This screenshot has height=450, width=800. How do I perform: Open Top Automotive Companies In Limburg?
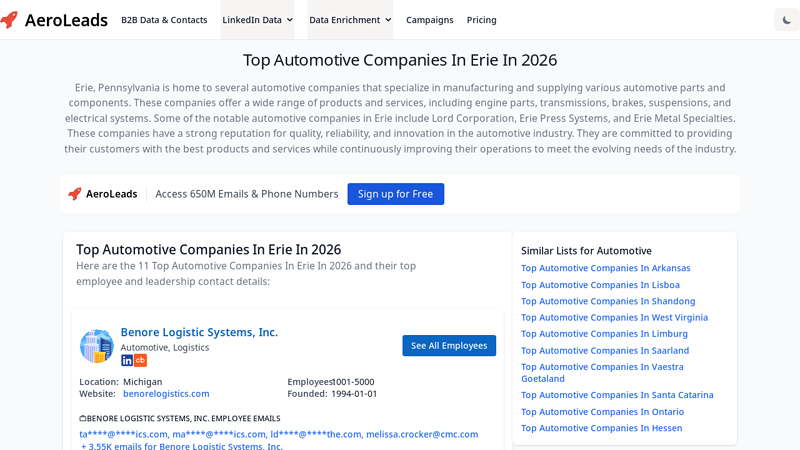pos(604,334)
